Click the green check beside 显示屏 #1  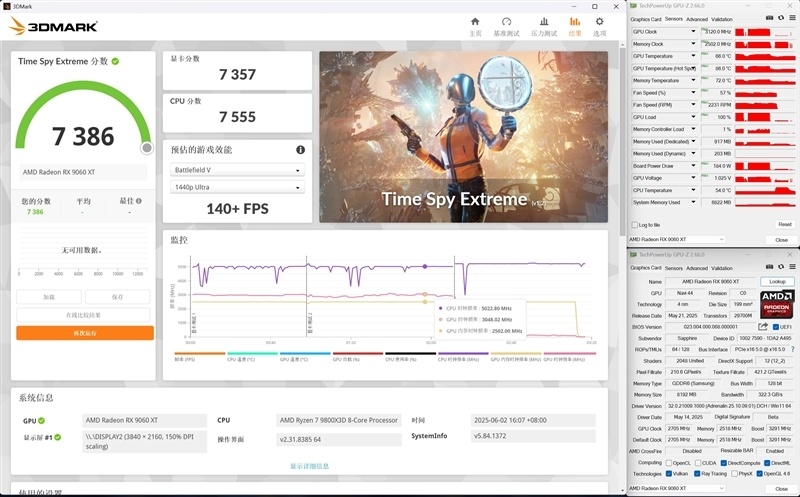pos(58,437)
